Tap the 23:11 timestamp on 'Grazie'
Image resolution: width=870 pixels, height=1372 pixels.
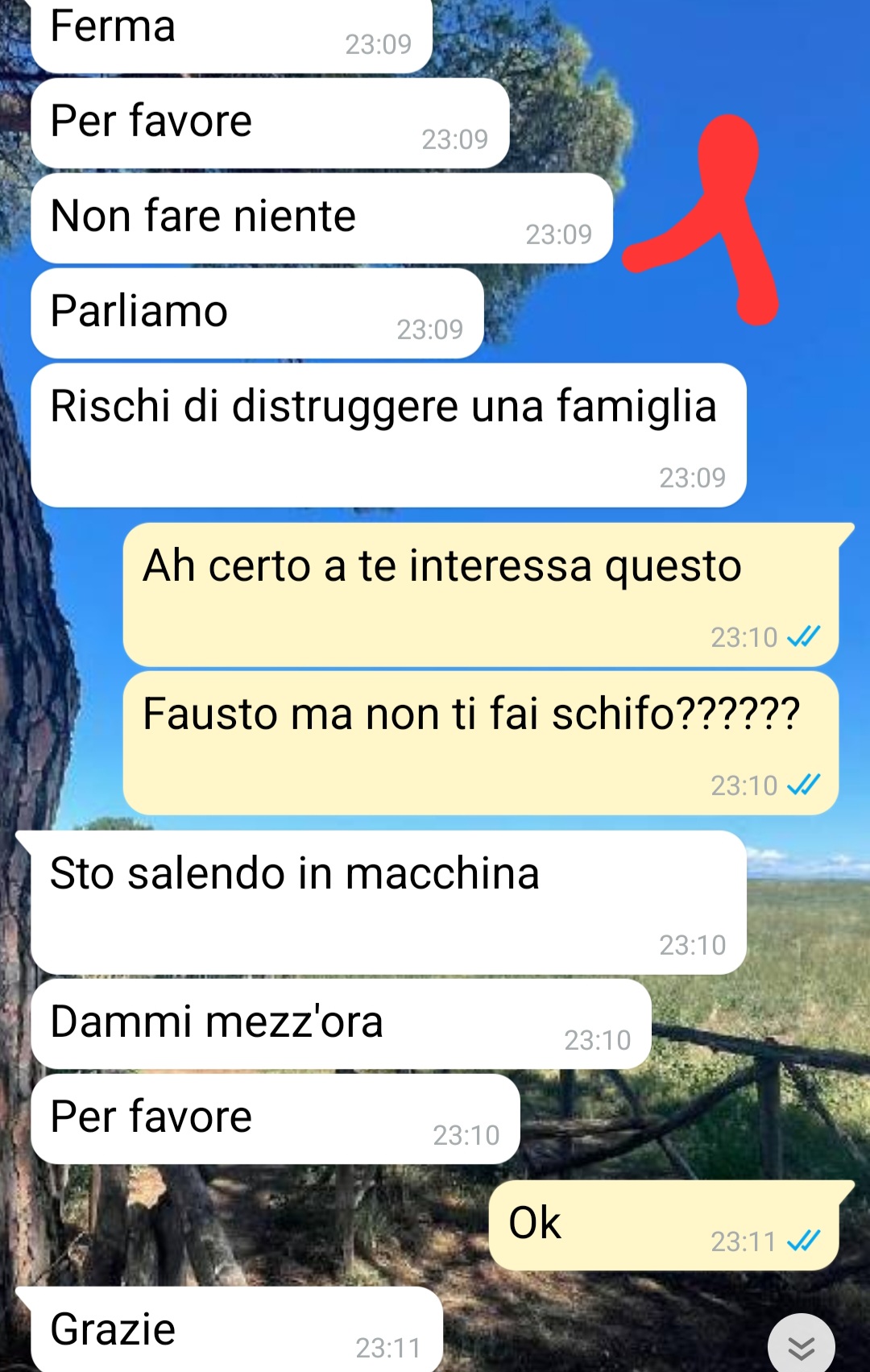click(388, 1347)
